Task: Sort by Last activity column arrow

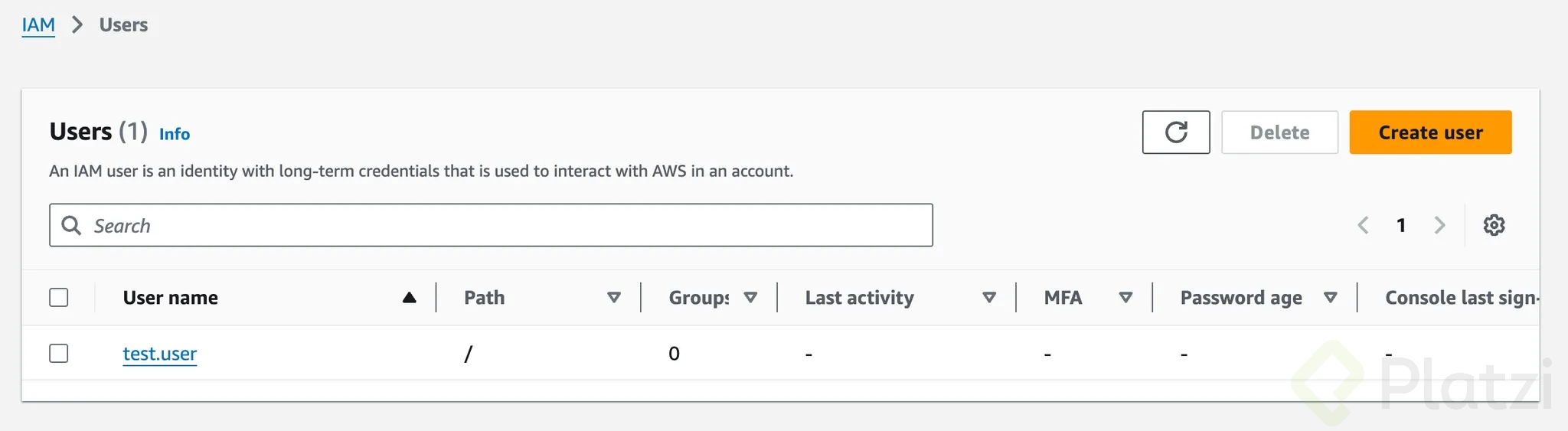Action: [989, 298]
